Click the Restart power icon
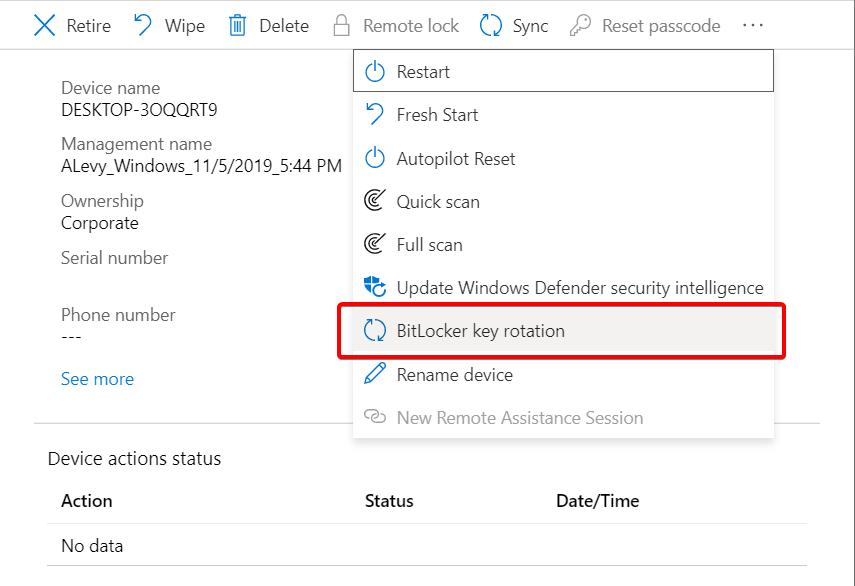 point(375,71)
